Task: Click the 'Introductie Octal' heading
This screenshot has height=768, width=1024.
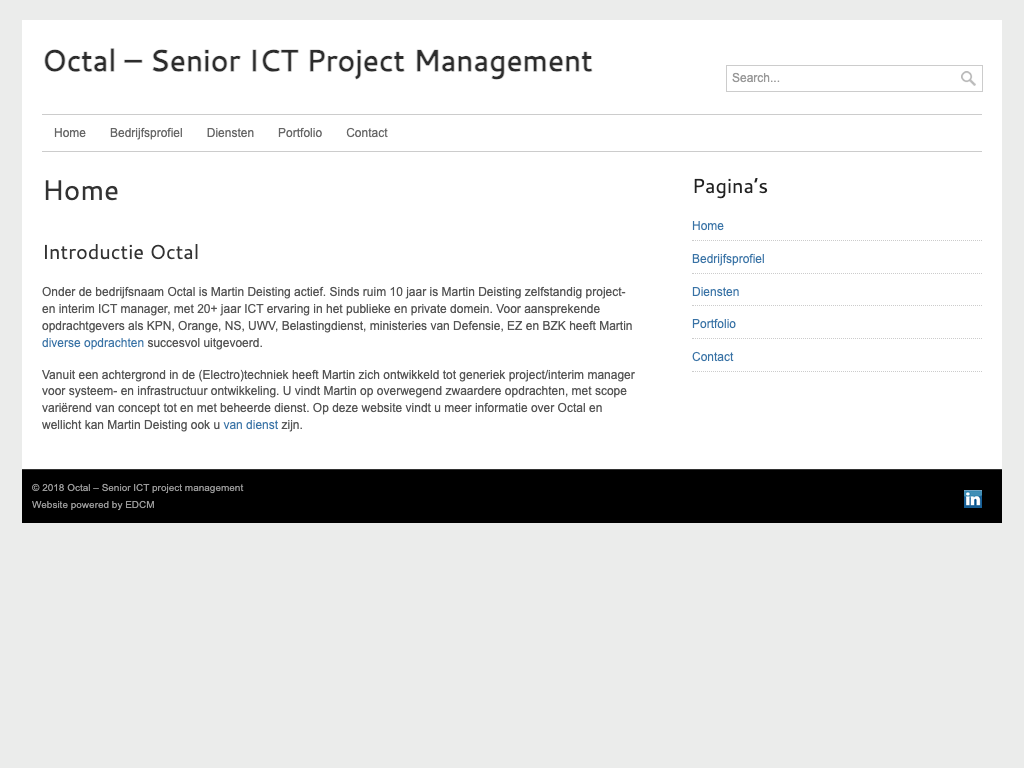Action: (x=121, y=252)
